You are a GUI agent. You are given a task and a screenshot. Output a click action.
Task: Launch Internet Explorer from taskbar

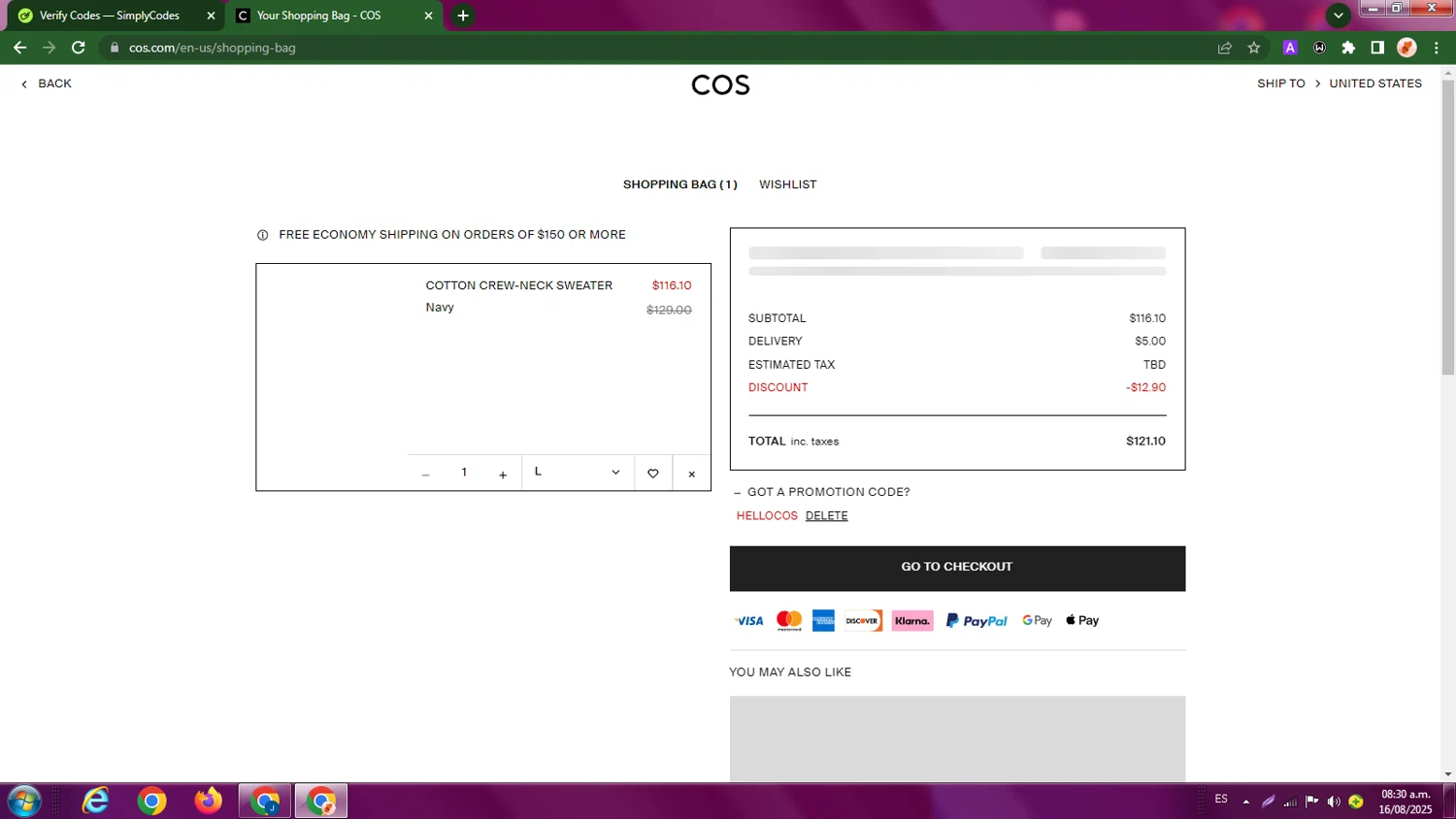point(95,802)
